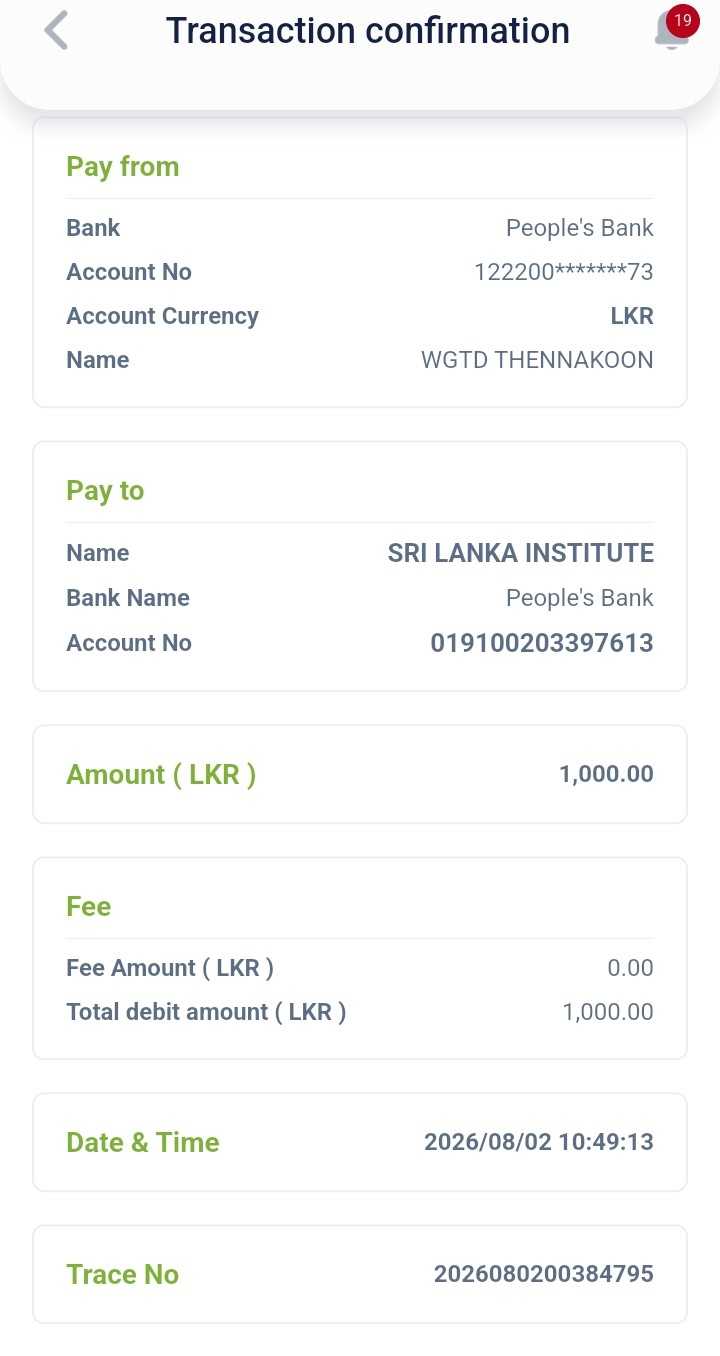Tap the Trace No number 2026080200384795

click(544, 1274)
